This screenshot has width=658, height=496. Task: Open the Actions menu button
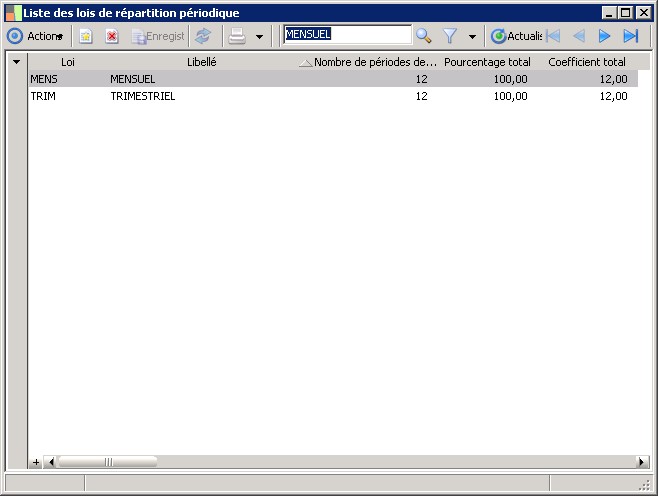pyautogui.click(x=35, y=36)
